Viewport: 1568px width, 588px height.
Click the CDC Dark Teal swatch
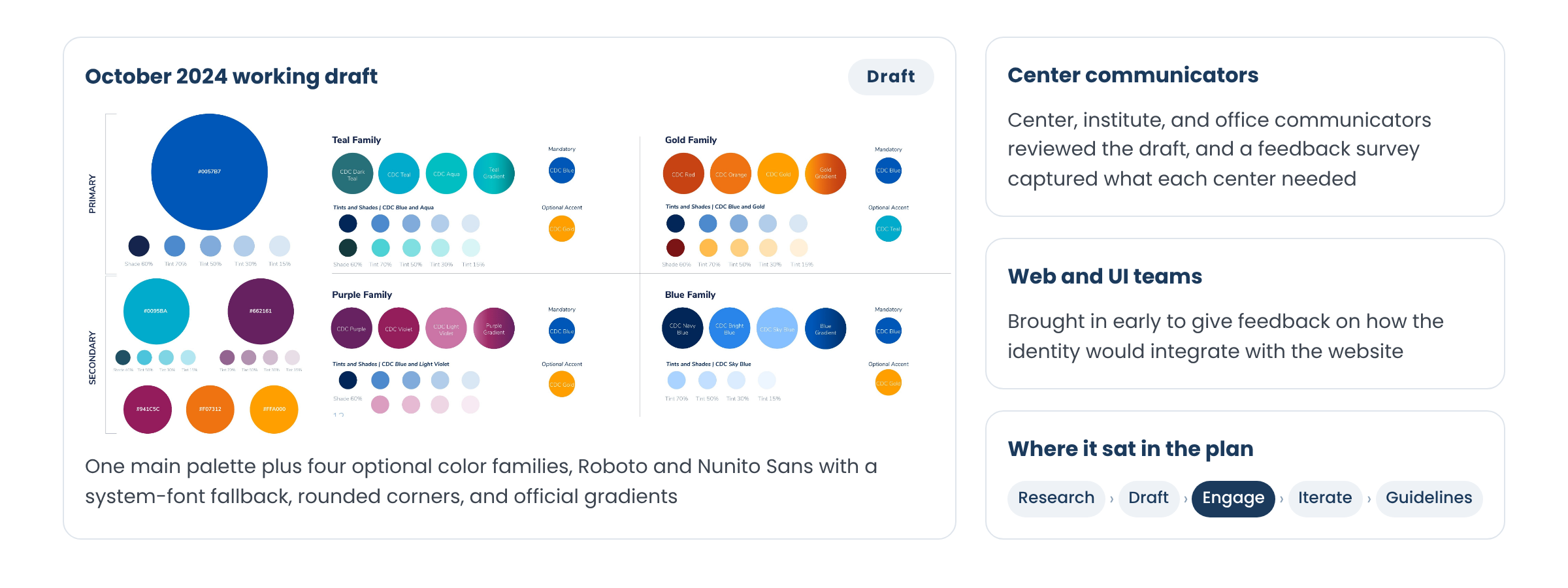pos(352,174)
